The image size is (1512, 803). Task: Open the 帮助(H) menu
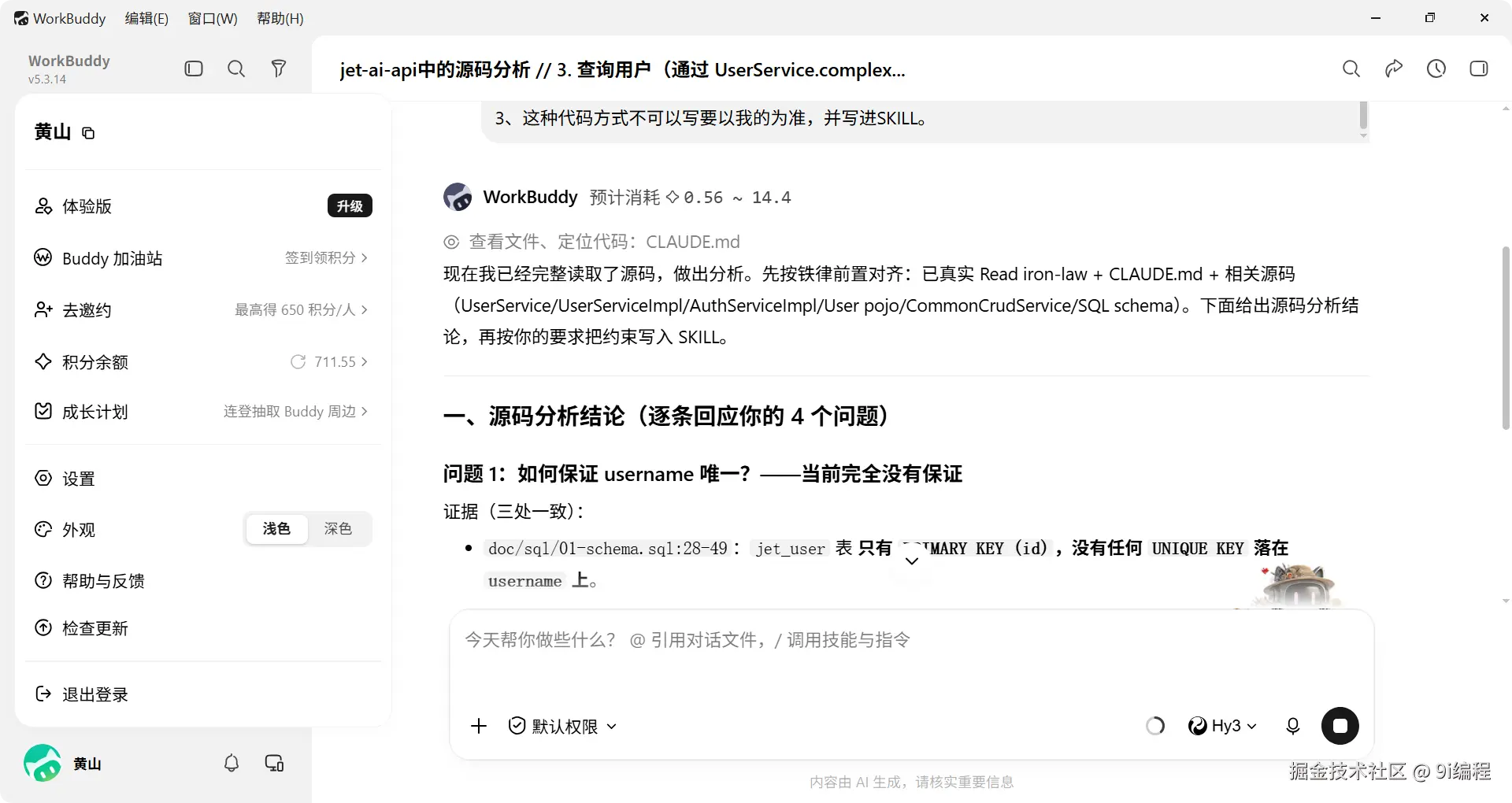[280, 18]
